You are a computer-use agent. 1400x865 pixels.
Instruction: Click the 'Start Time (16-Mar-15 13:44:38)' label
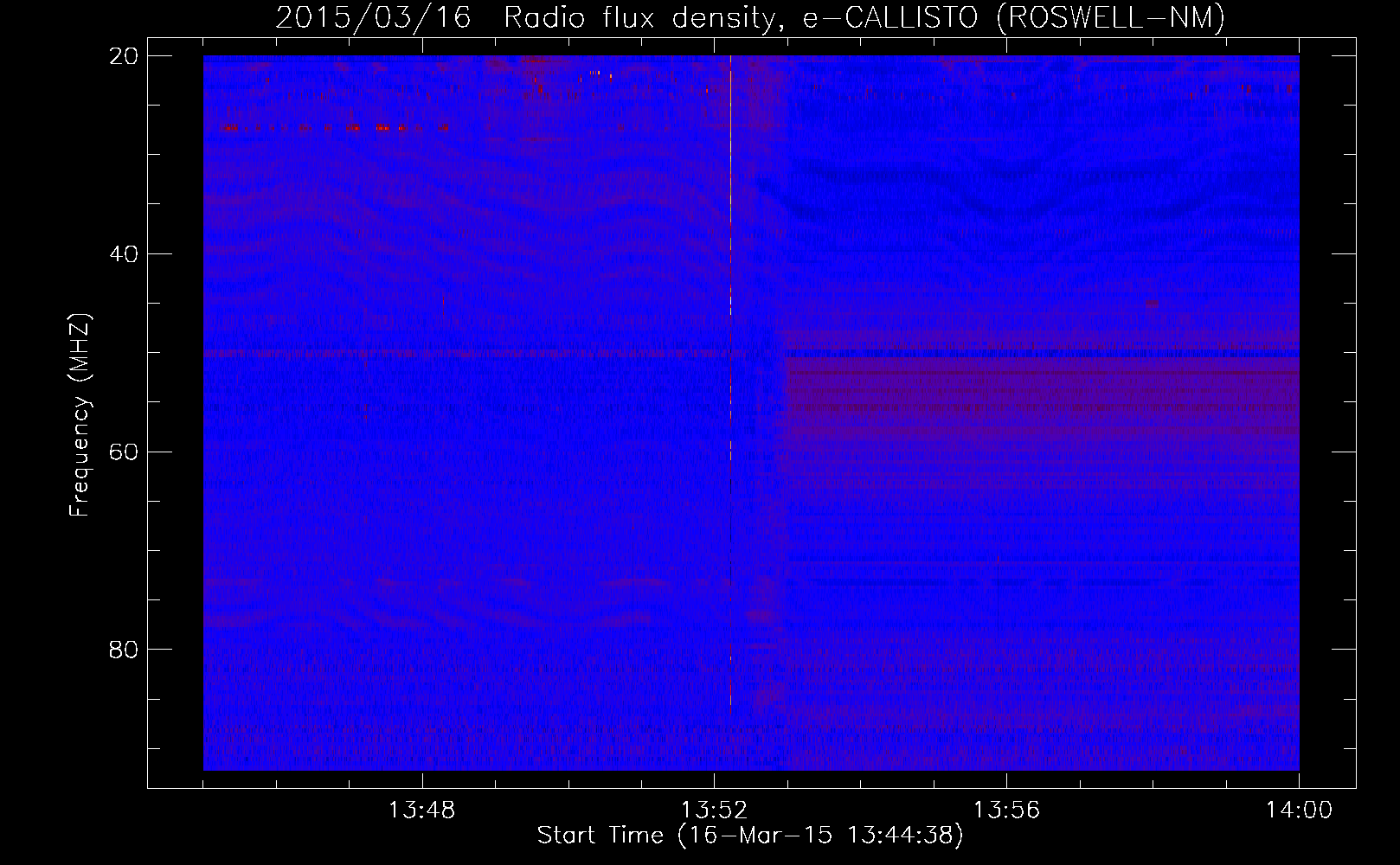click(749, 836)
